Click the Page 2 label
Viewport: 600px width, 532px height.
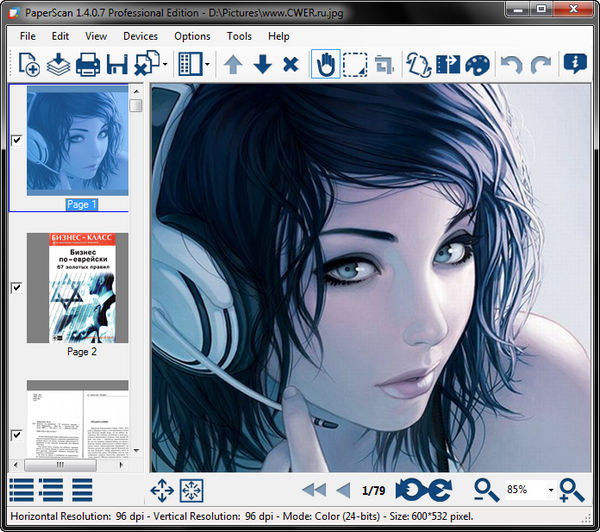(x=82, y=352)
